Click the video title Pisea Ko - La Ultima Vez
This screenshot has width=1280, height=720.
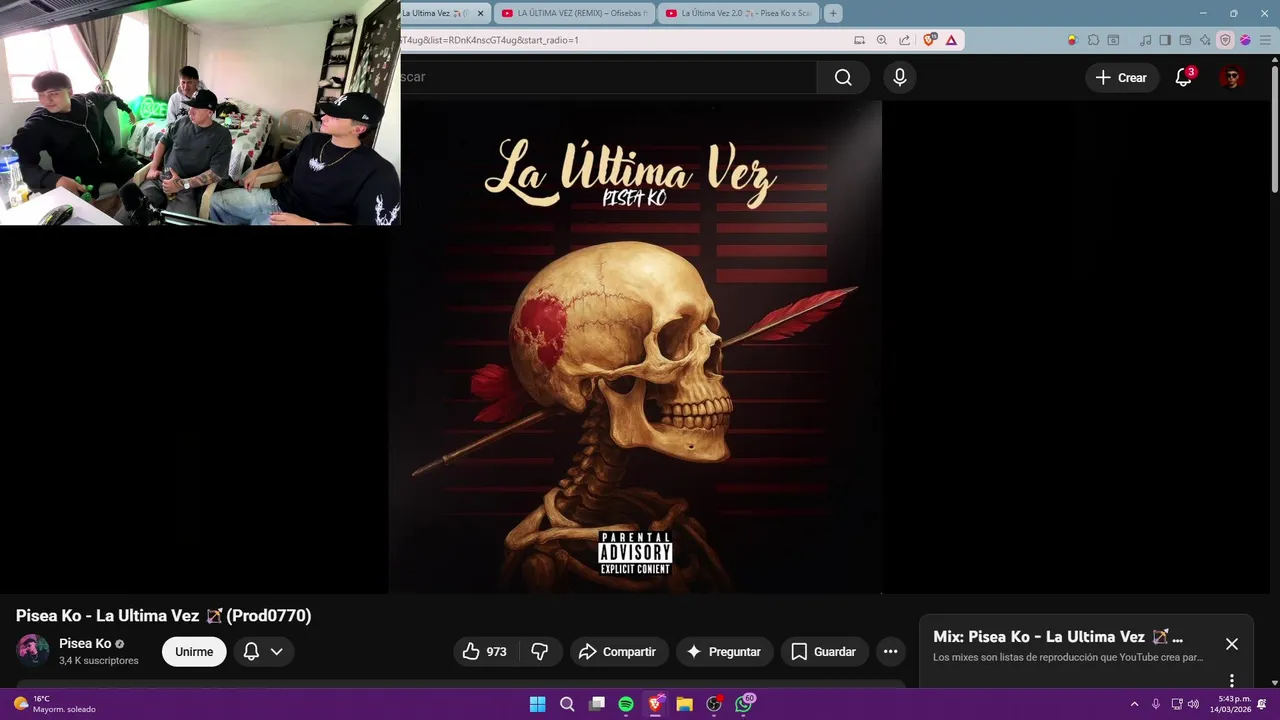[163, 616]
